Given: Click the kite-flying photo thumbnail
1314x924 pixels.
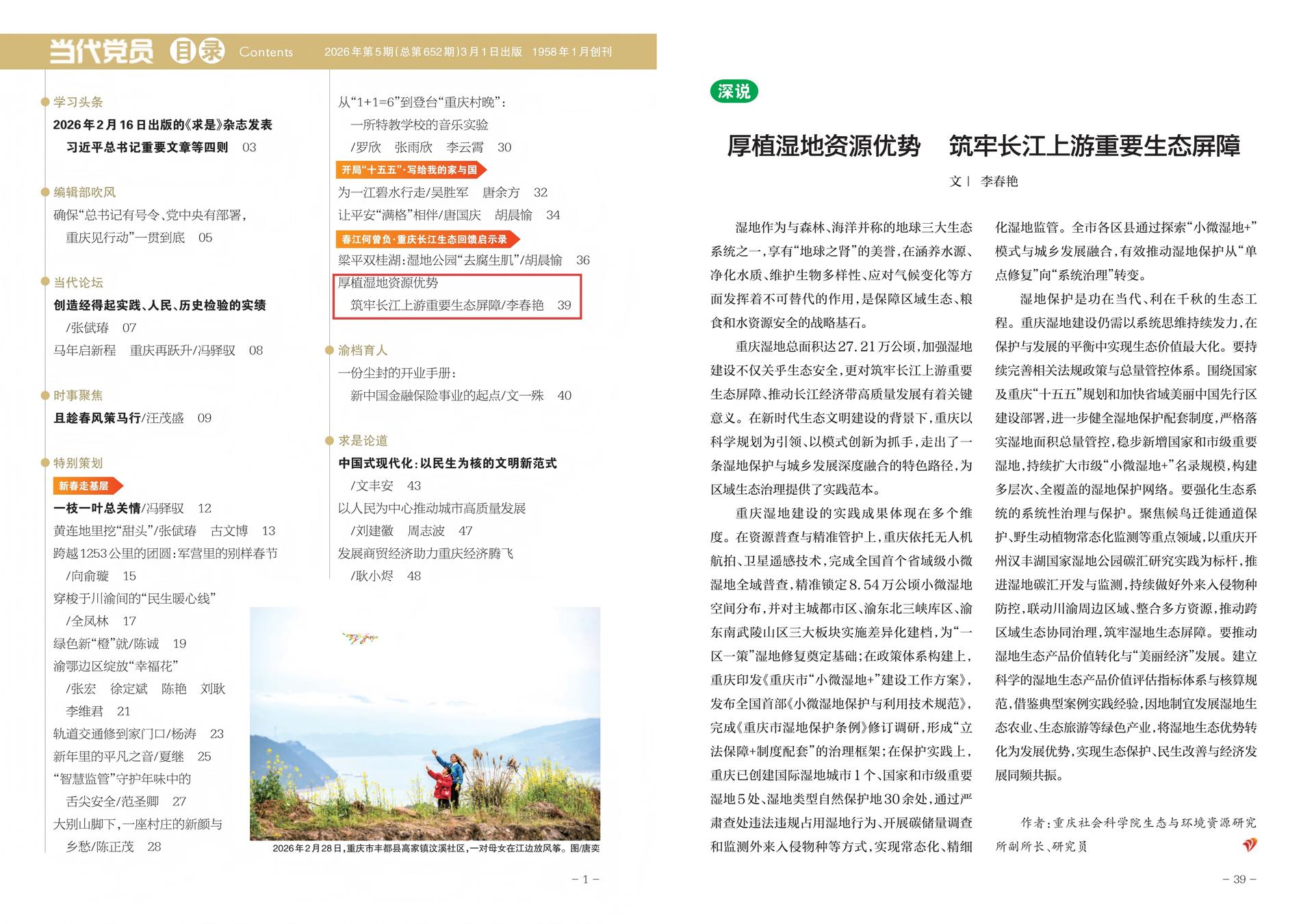Looking at the screenshot, I should (424, 723).
